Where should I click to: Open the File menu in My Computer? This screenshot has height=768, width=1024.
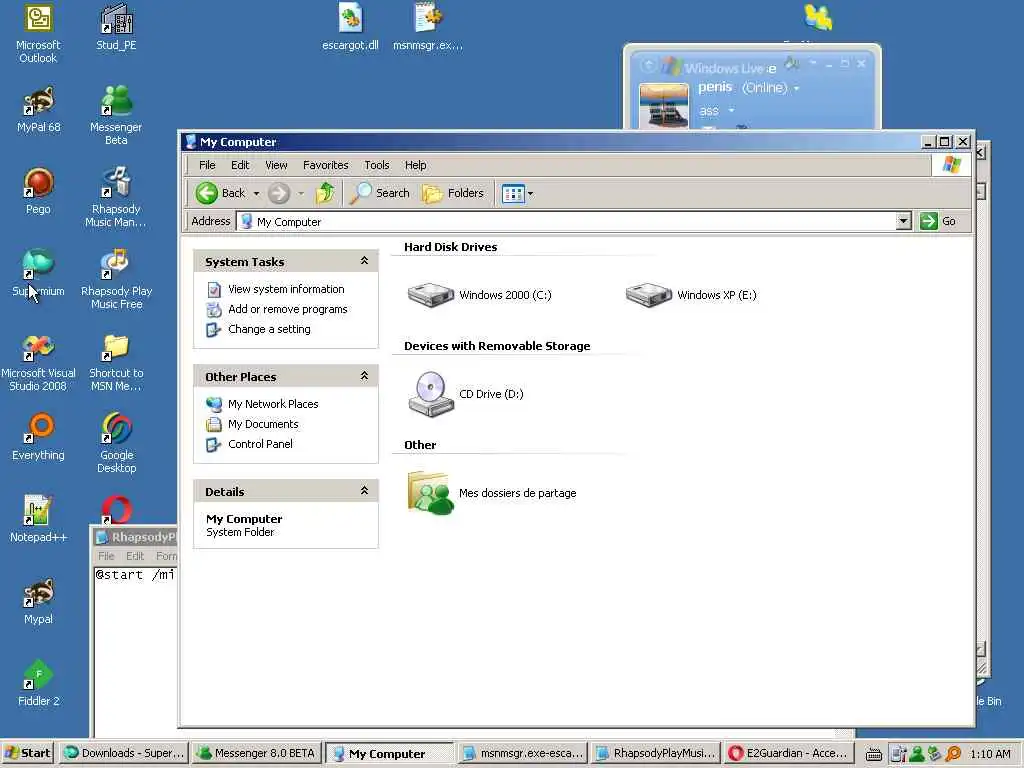(x=207, y=165)
